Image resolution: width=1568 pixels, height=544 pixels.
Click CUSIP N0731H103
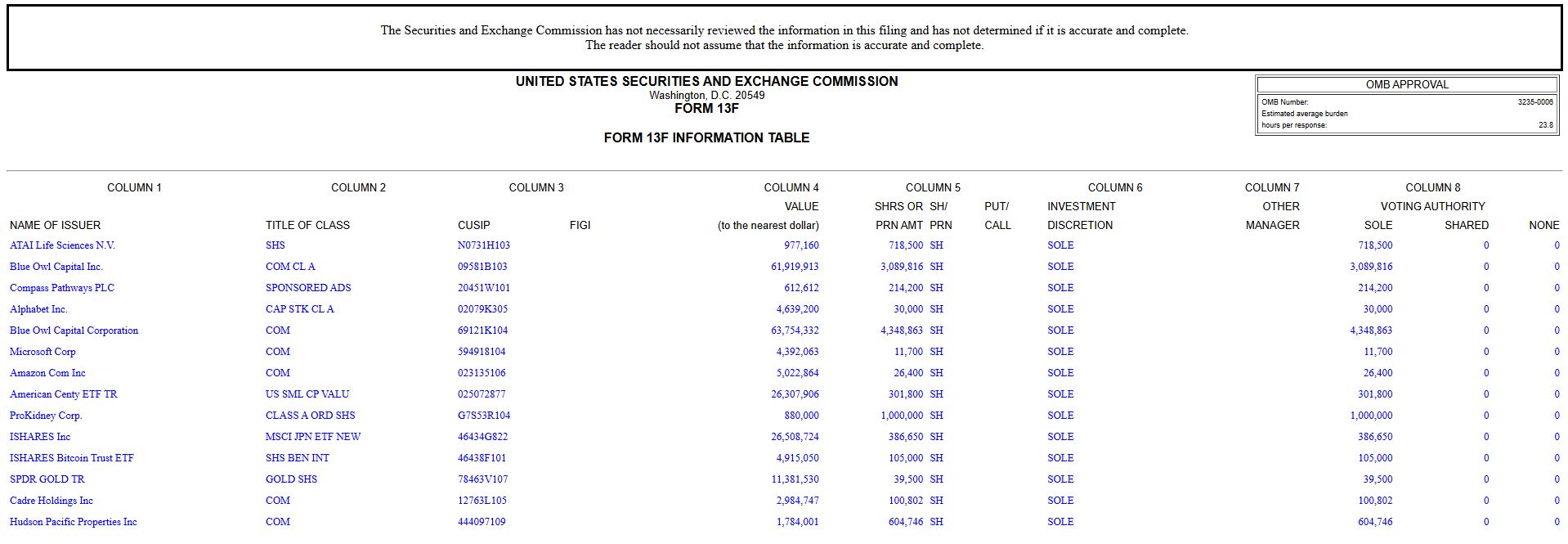click(x=484, y=245)
